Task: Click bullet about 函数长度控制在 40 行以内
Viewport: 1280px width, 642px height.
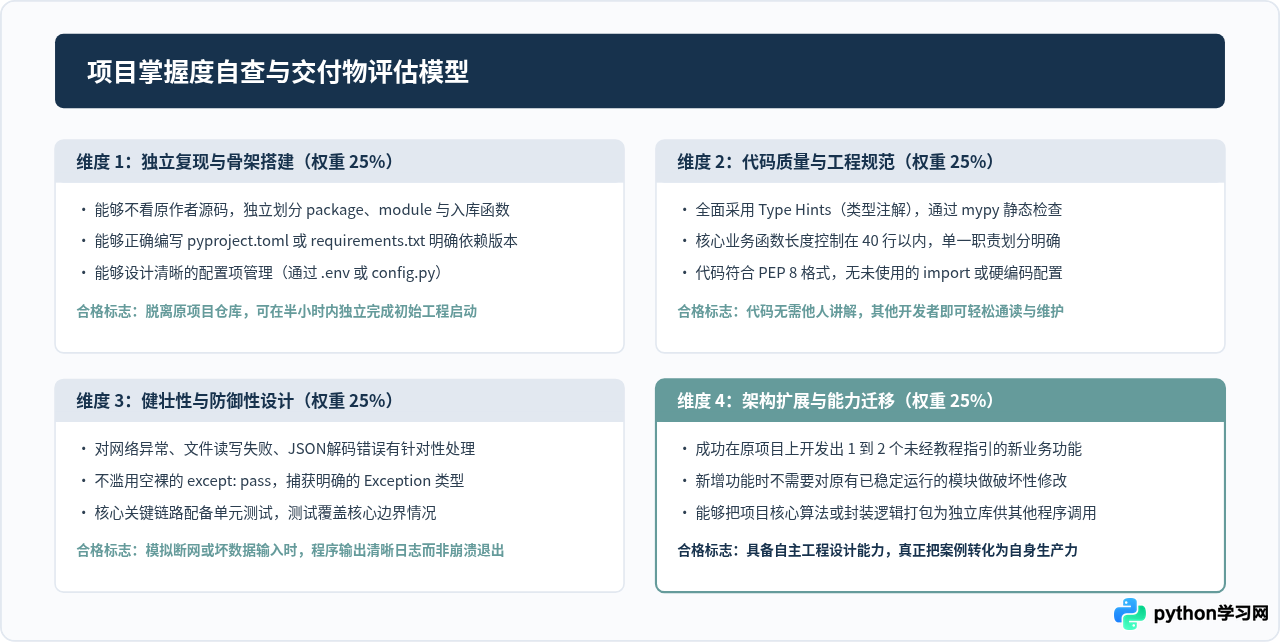Action: (x=869, y=241)
